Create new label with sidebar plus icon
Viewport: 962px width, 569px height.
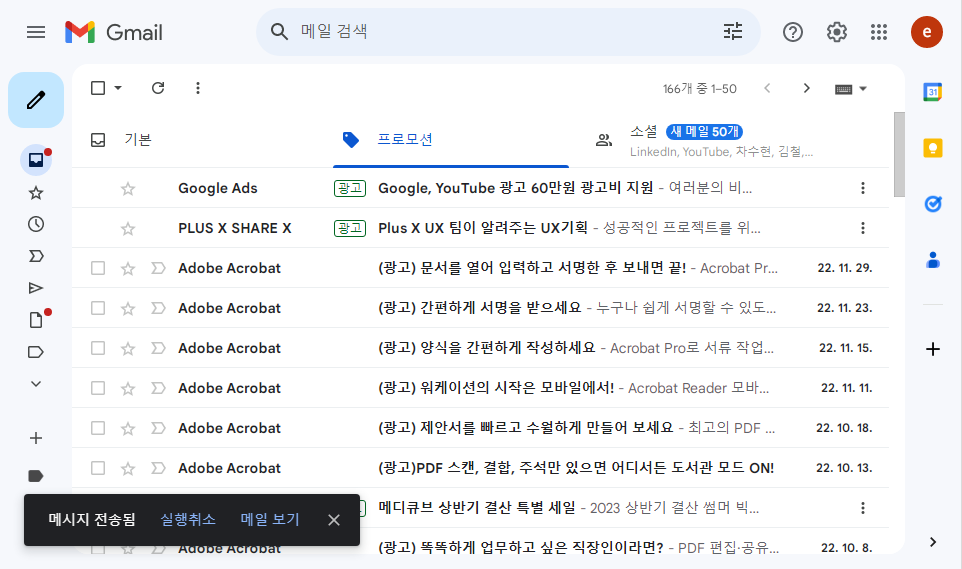(x=36, y=438)
